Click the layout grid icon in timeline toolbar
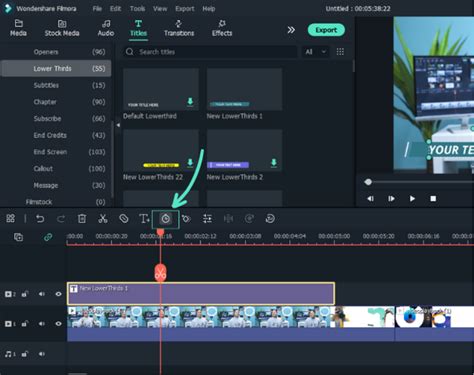474x375 pixels. [x=10, y=219]
